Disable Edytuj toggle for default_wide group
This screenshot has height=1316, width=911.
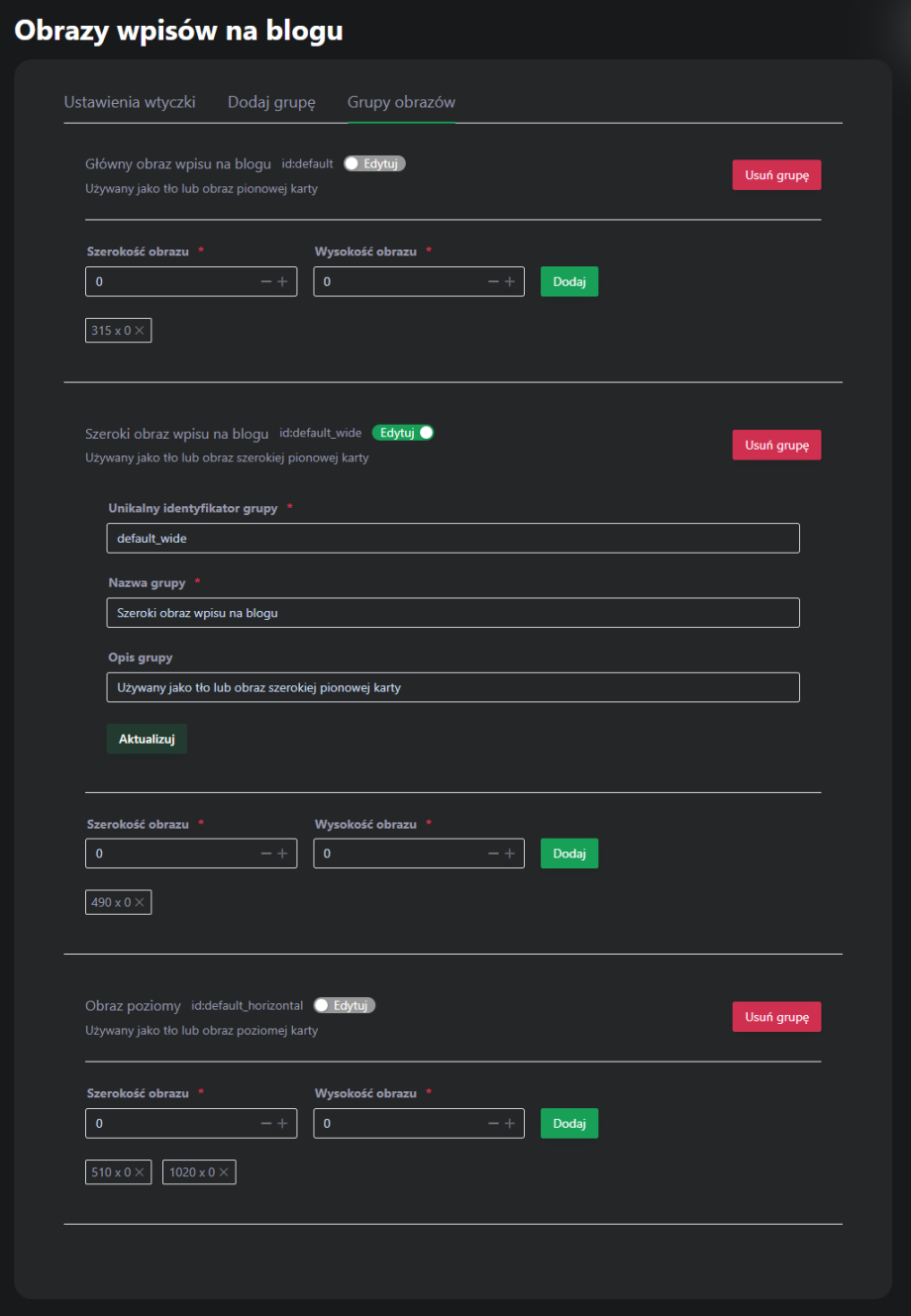403,433
